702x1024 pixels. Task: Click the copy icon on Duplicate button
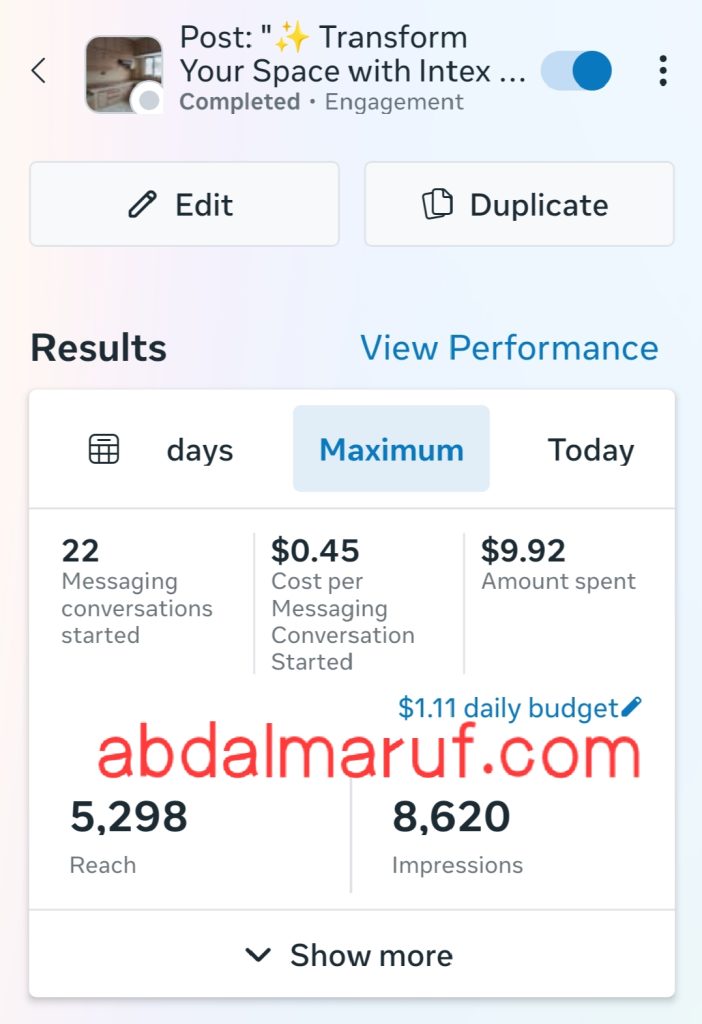click(x=437, y=205)
